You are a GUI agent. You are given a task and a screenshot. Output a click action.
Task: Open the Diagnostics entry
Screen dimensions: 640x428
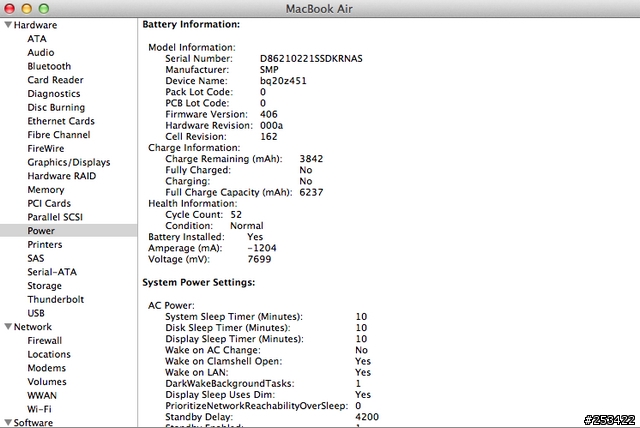coord(53,94)
